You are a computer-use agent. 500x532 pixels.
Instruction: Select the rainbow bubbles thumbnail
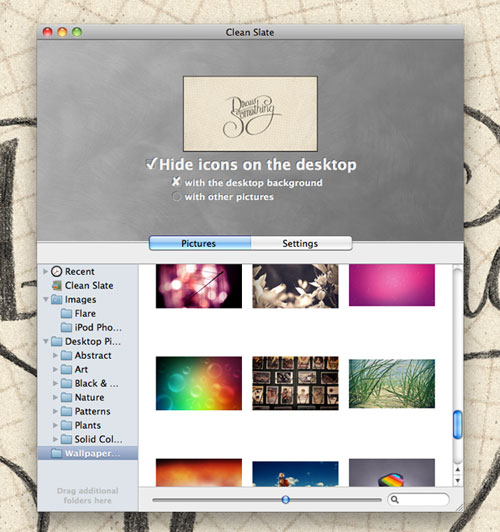pos(199,383)
